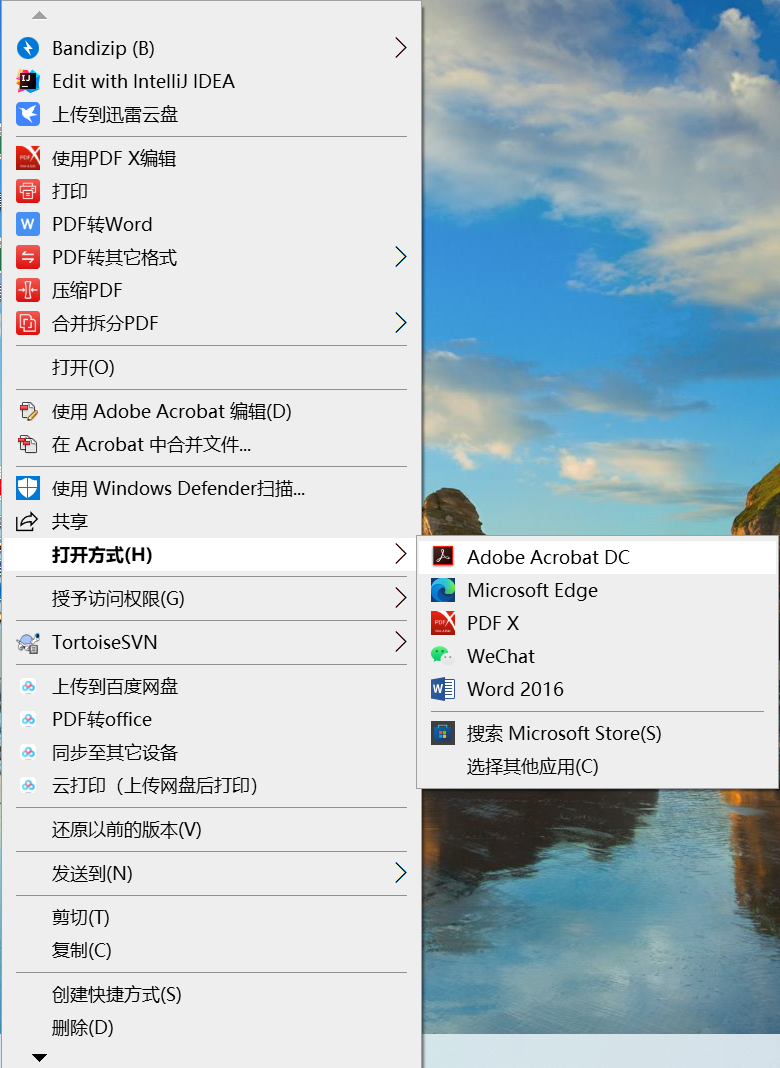Open with Word 2016
The image size is (780, 1068).
(x=597, y=689)
